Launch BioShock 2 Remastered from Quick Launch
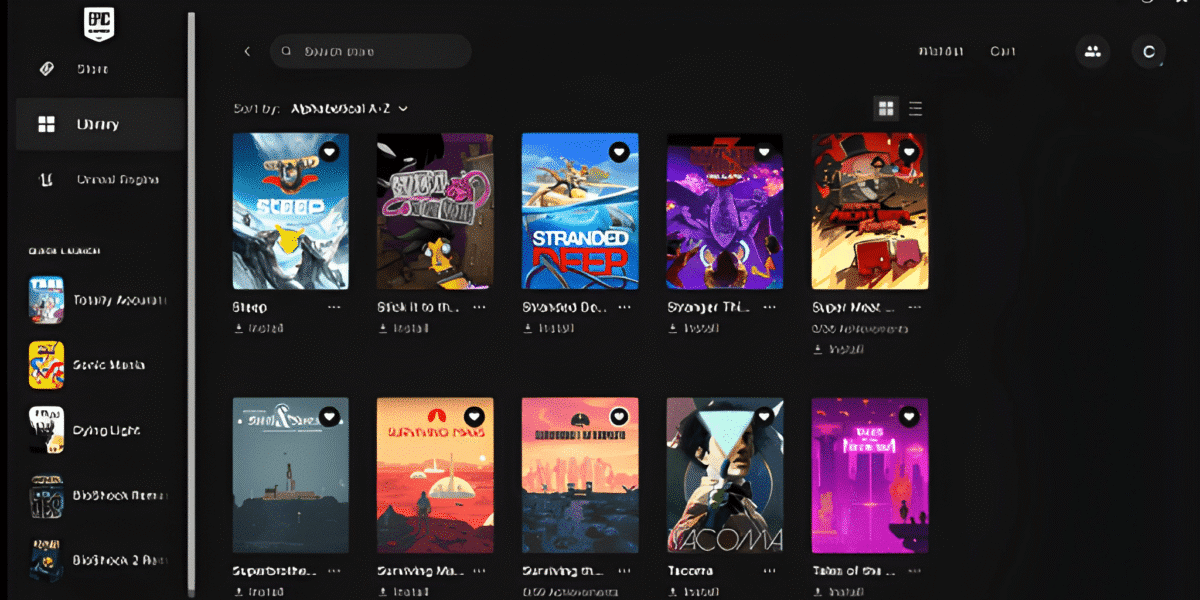 (98, 560)
